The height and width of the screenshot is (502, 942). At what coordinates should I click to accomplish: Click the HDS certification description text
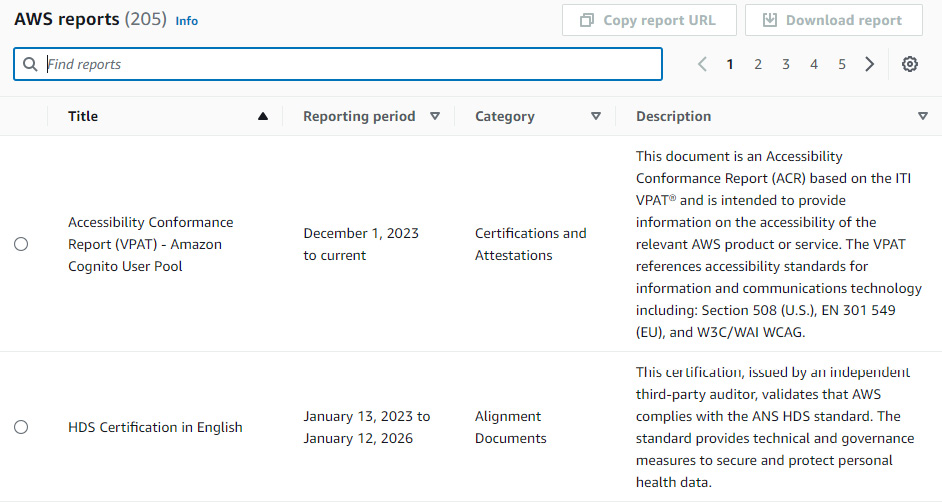click(x=775, y=427)
